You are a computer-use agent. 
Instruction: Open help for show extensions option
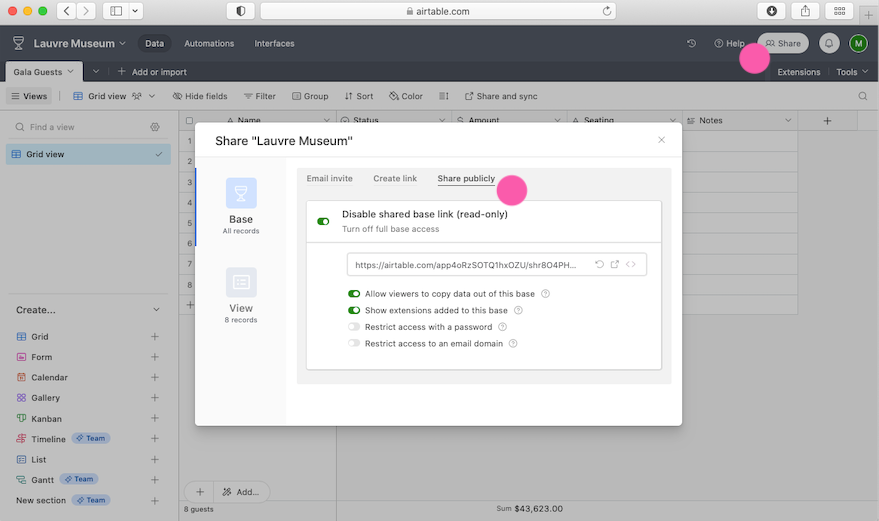pos(519,310)
